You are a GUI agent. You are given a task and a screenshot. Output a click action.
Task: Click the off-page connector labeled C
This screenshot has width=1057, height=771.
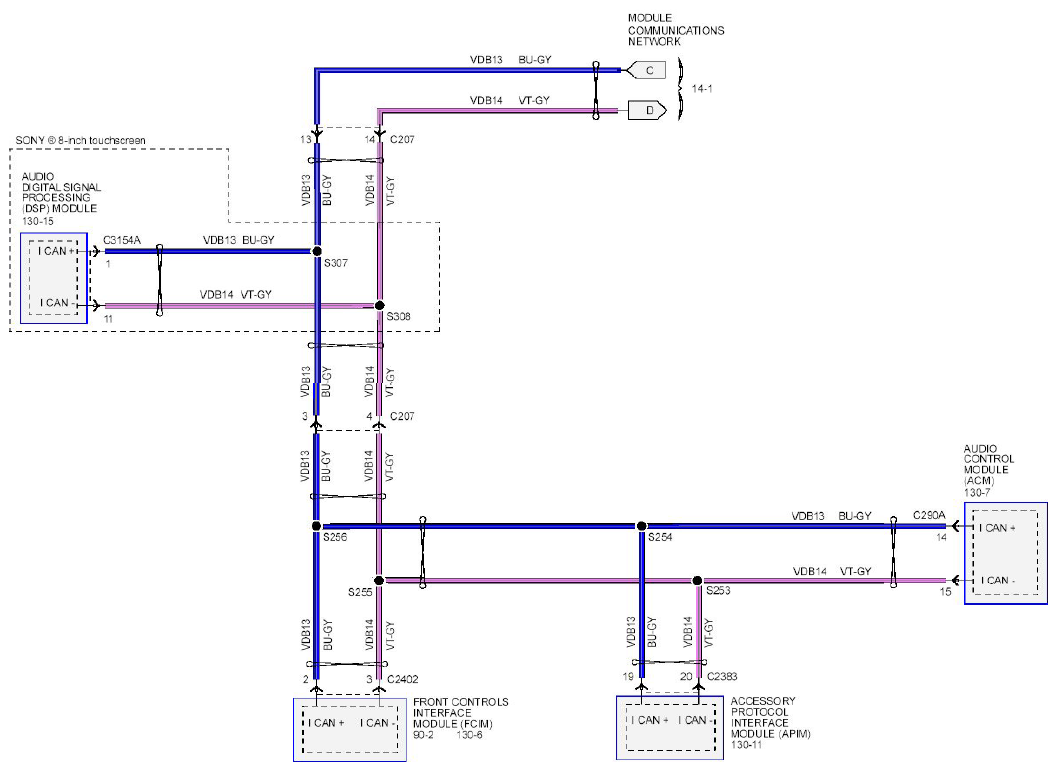(646, 70)
